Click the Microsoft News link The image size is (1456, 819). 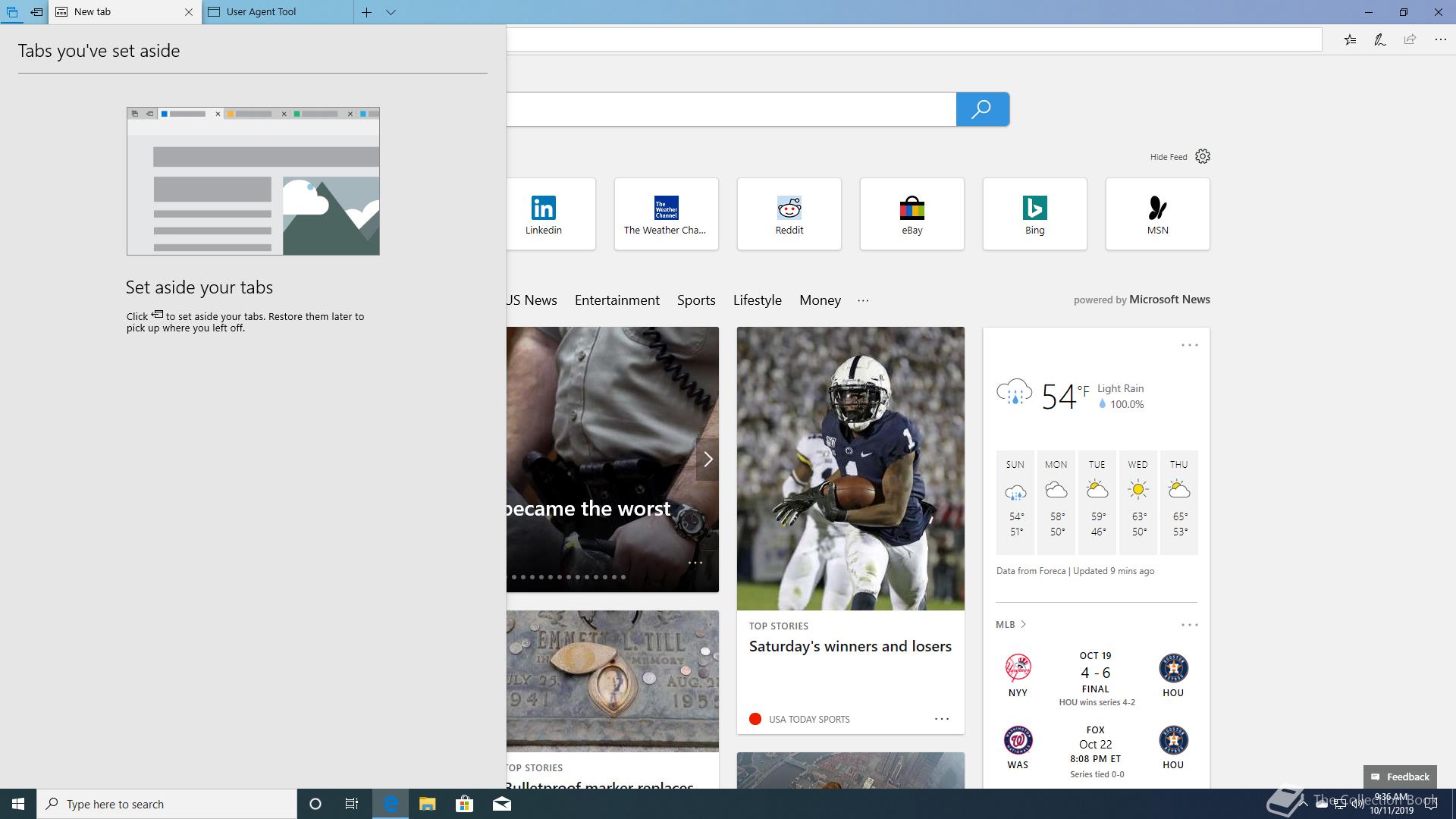point(1169,300)
